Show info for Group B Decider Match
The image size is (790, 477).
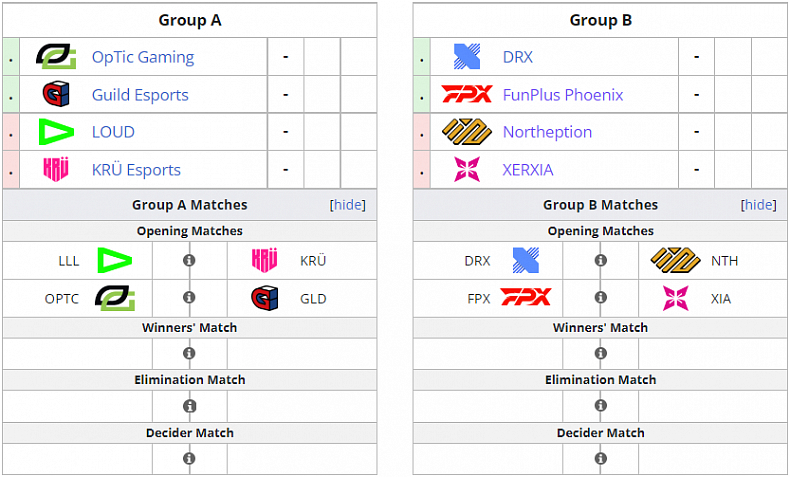(600, 459)
